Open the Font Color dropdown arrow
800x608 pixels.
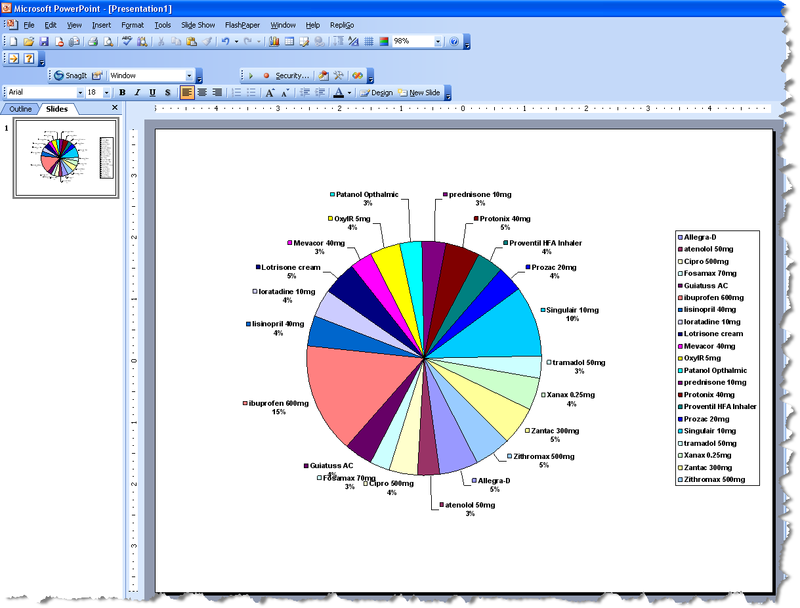349,92
